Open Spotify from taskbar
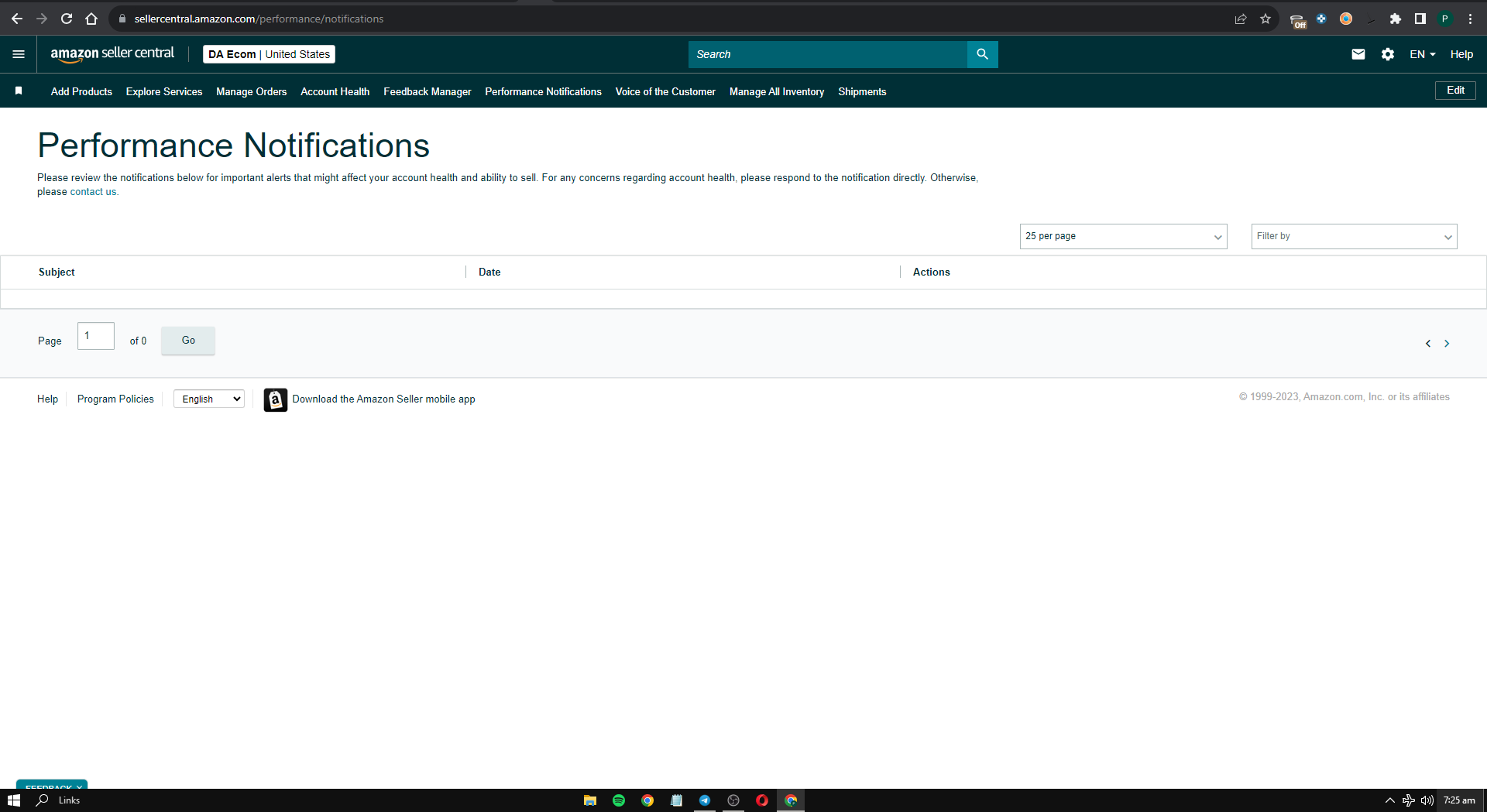The width and height of the screenshot is (1487, 812). (619, 800)
